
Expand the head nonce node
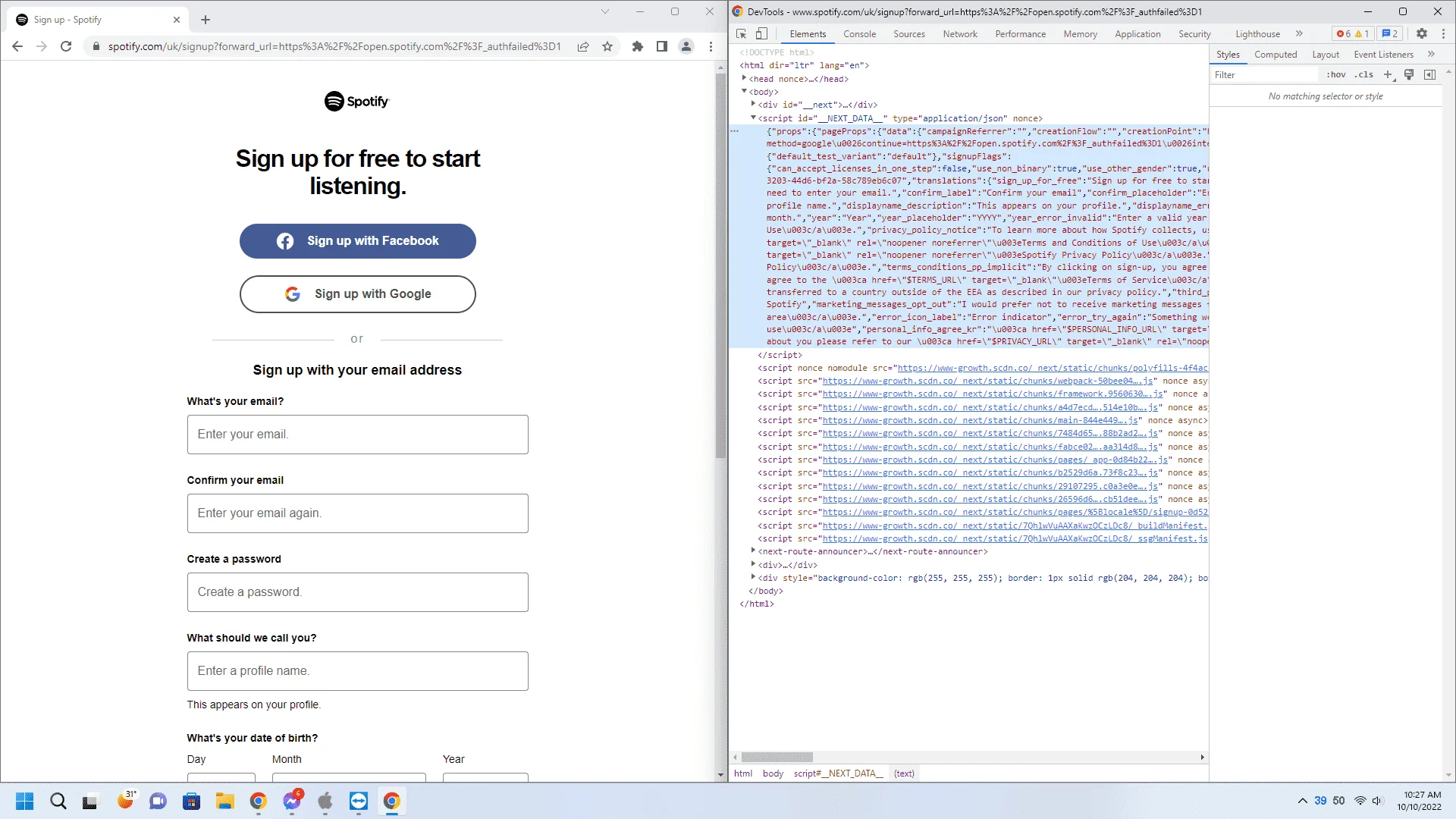tap(744, 78)
